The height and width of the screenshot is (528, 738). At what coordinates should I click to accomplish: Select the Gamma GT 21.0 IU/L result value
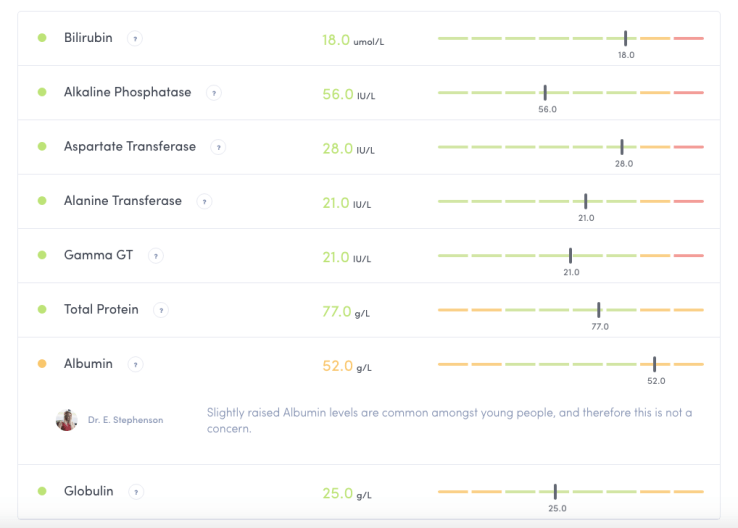coord(347,258)
